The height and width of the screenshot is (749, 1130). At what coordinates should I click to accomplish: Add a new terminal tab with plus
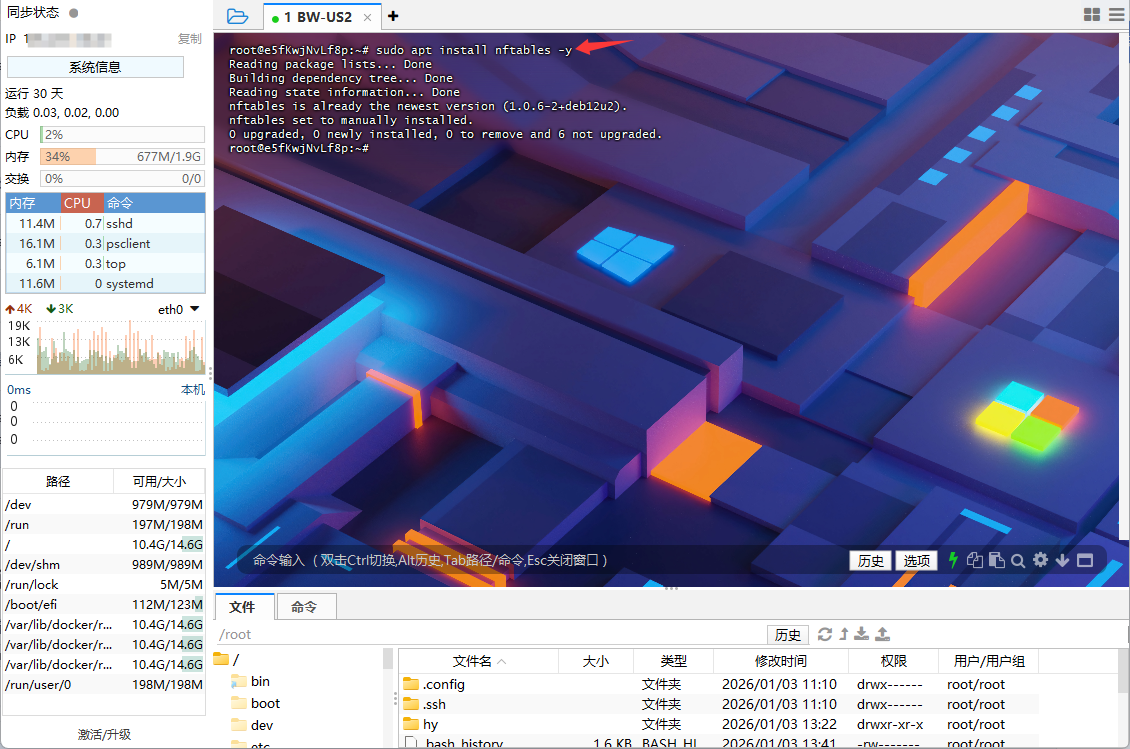(x=393, y=16)
